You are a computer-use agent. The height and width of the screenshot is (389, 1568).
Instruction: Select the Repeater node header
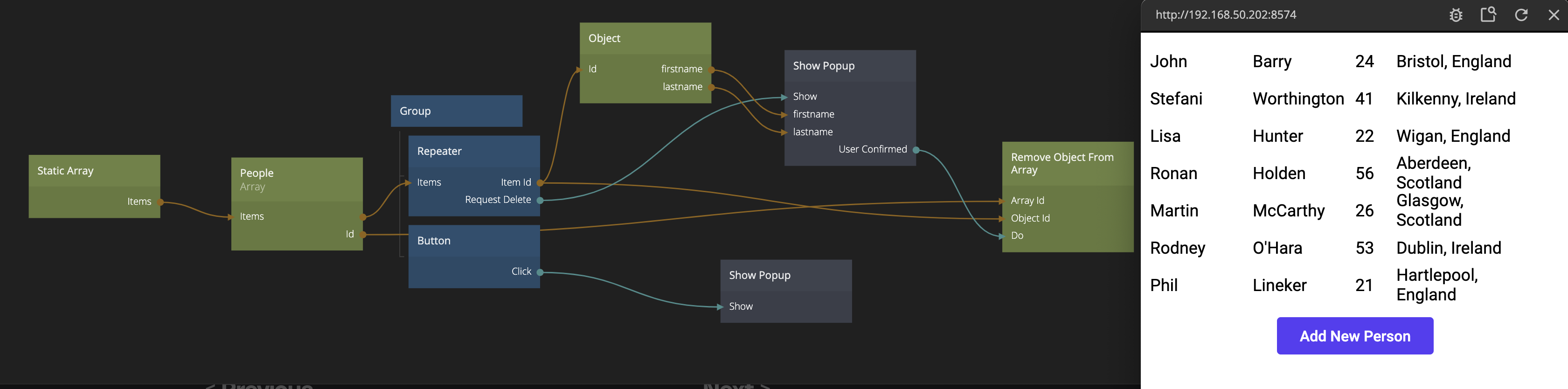click(x=473, y=151)
